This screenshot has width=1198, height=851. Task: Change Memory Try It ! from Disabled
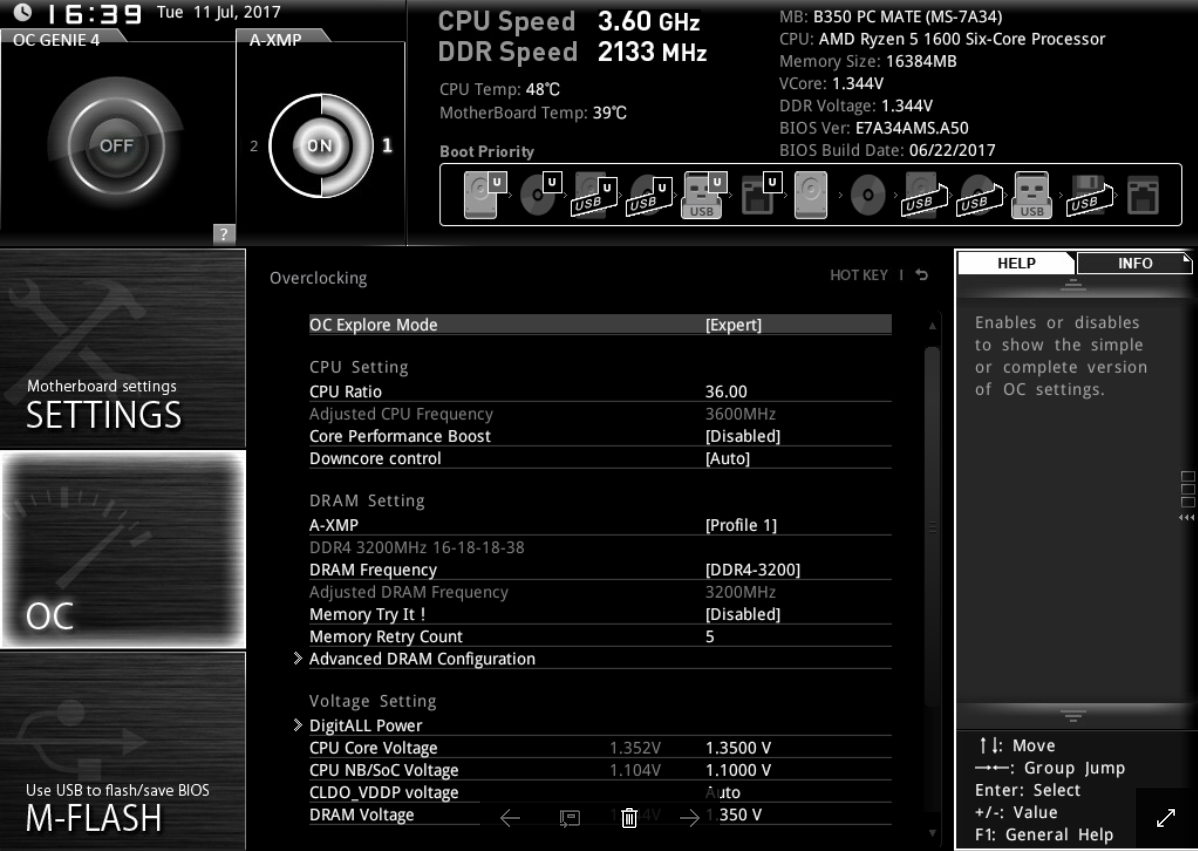click(600, 614)
